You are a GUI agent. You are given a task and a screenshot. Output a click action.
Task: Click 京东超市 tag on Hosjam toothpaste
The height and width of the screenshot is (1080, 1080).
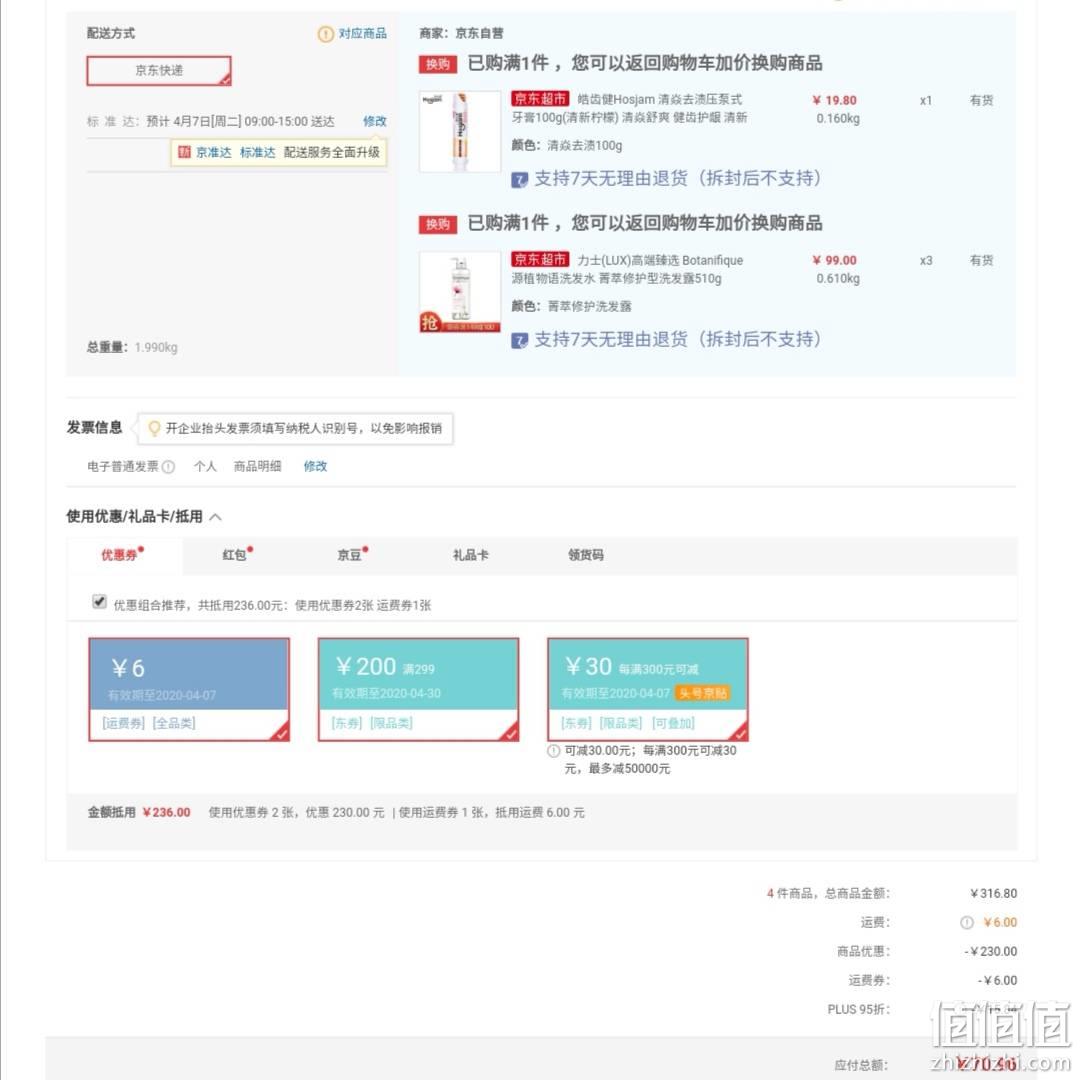(x=540, y=98)
